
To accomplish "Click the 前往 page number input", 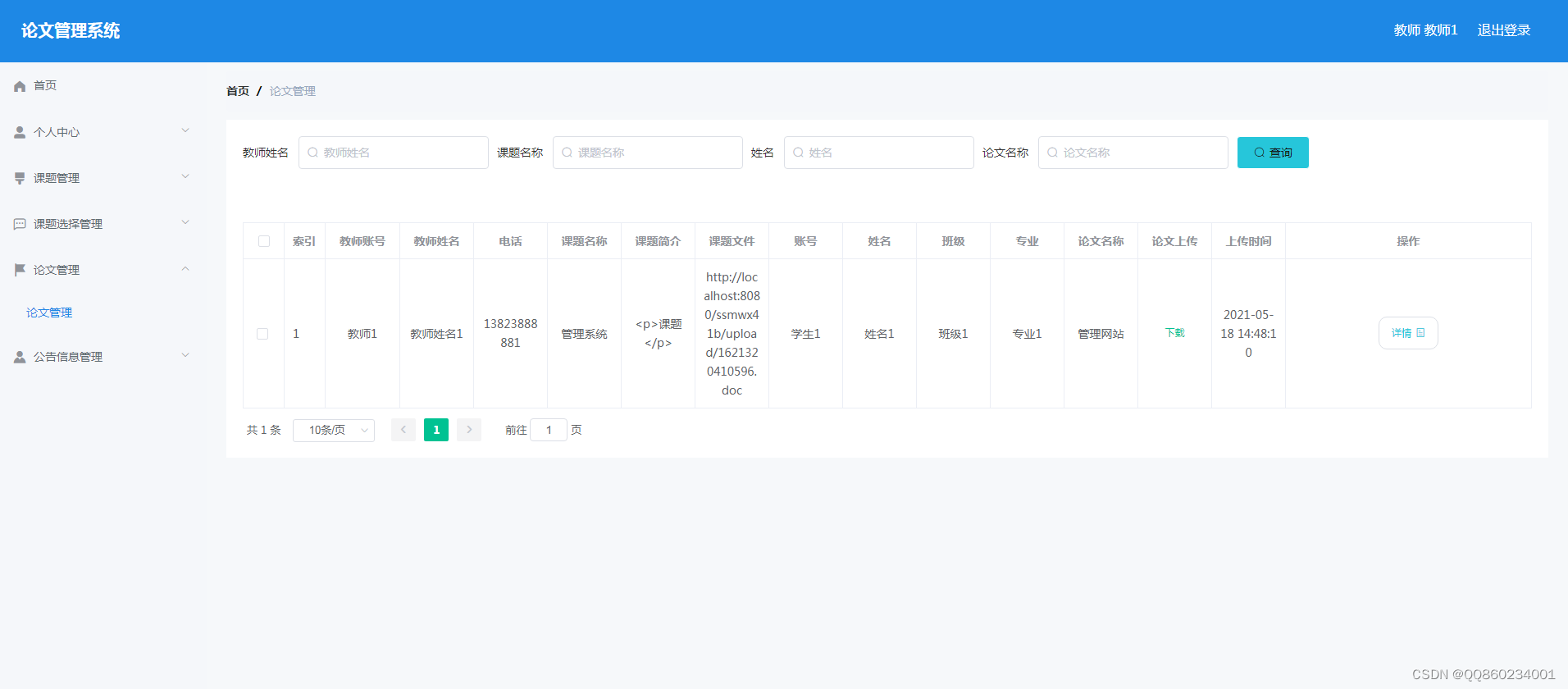I will point(549,430).
